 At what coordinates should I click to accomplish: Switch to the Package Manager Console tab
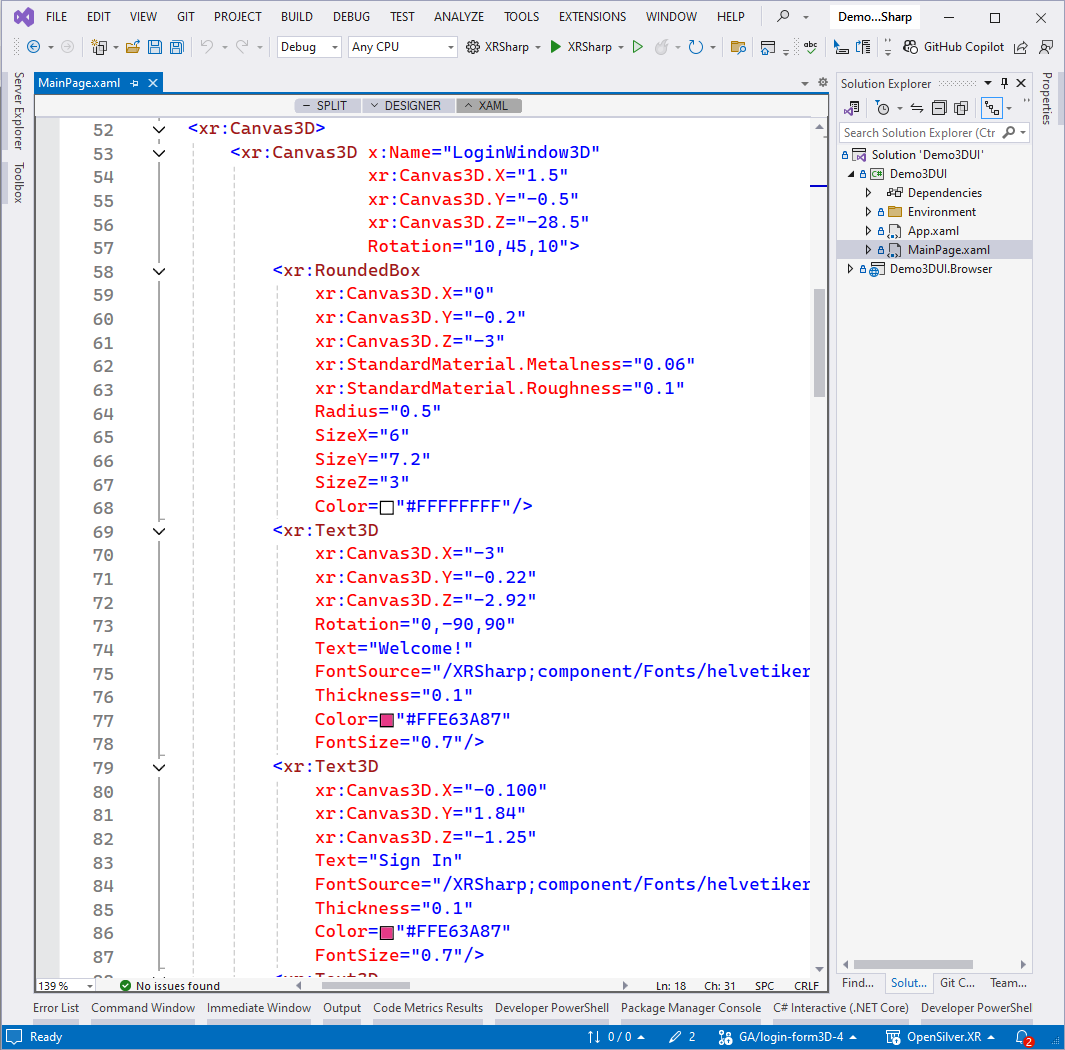[x=691, y=1008]
